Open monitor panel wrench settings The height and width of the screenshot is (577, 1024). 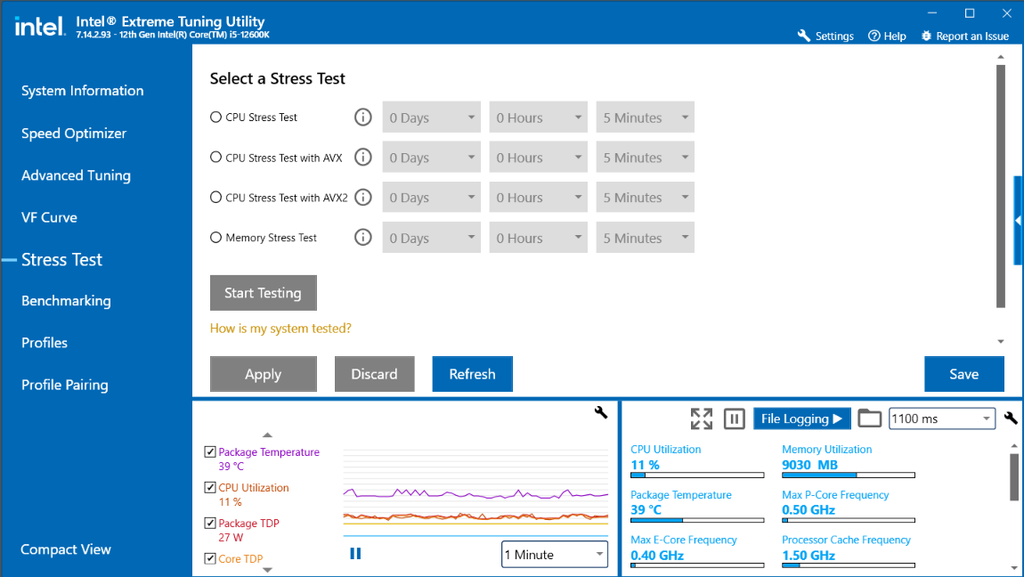point(1010,418)
